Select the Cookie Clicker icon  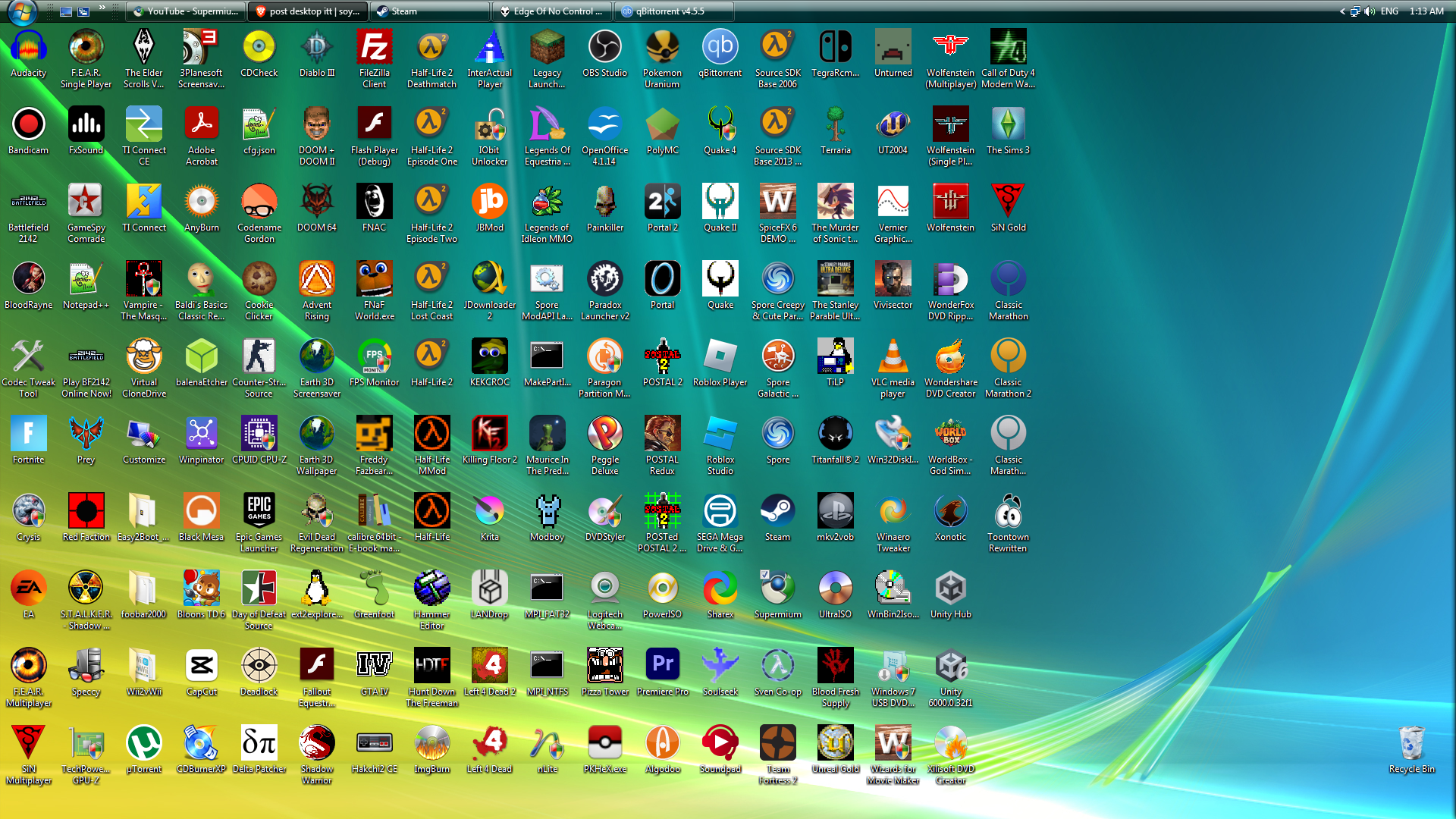[259, 291]
